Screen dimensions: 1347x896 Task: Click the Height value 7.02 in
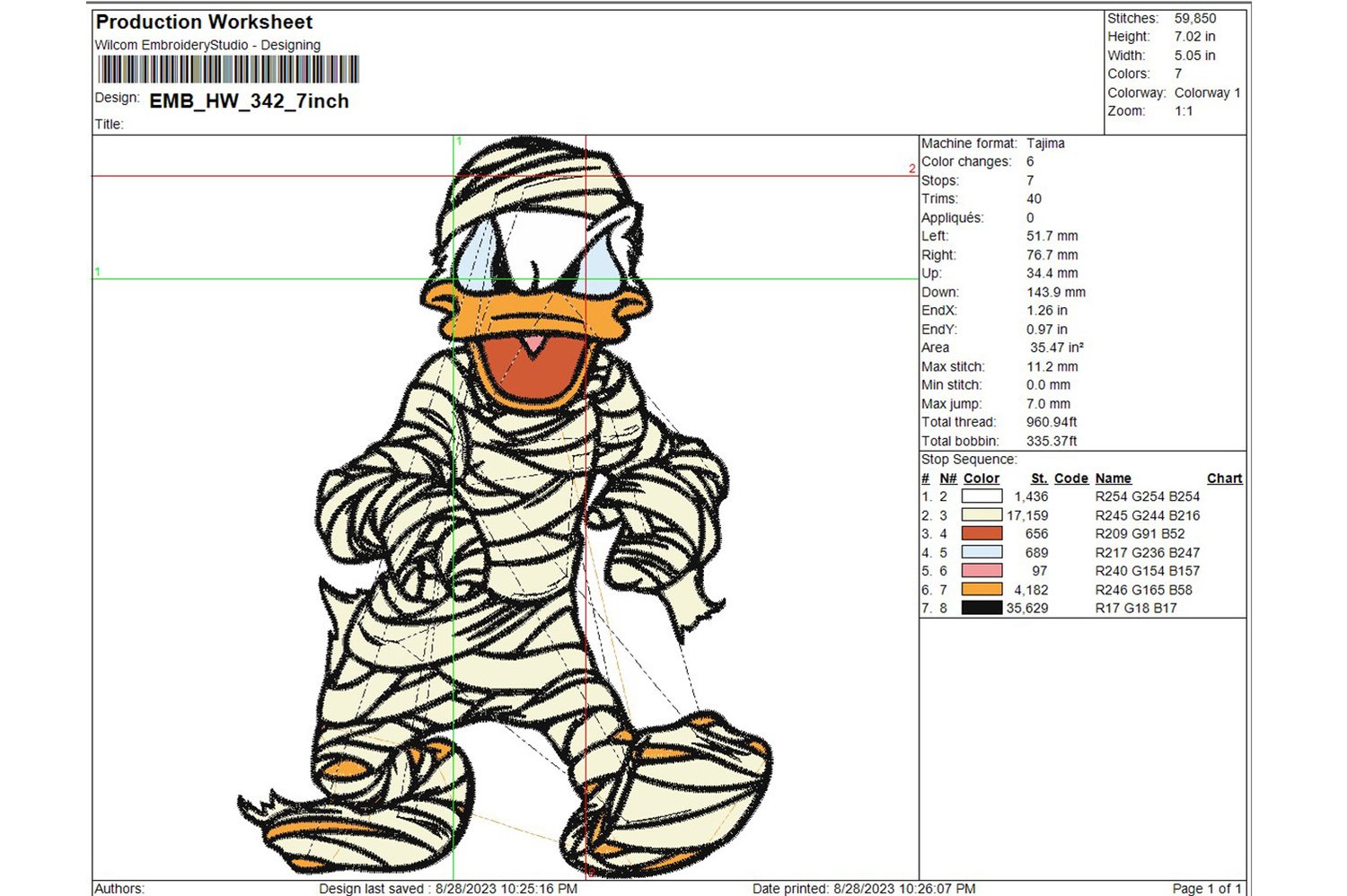click(1194, 37)
